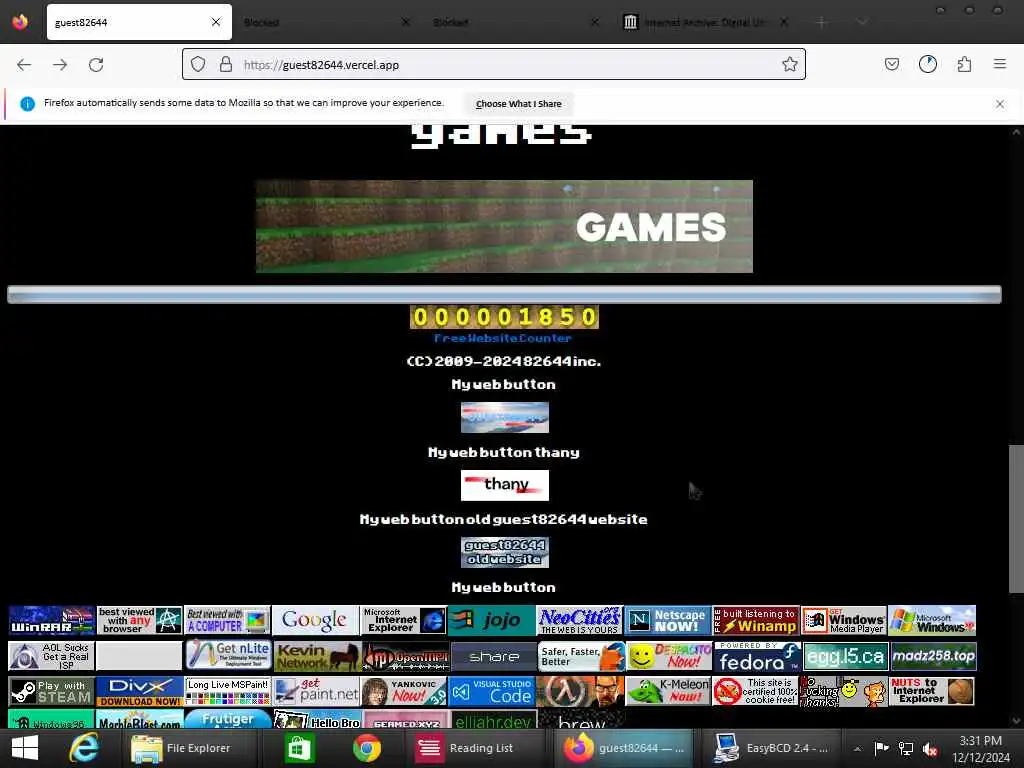Click the OpenMPT badge
The height and width of the screenshot is (768, 1024).
click(404, 656)
